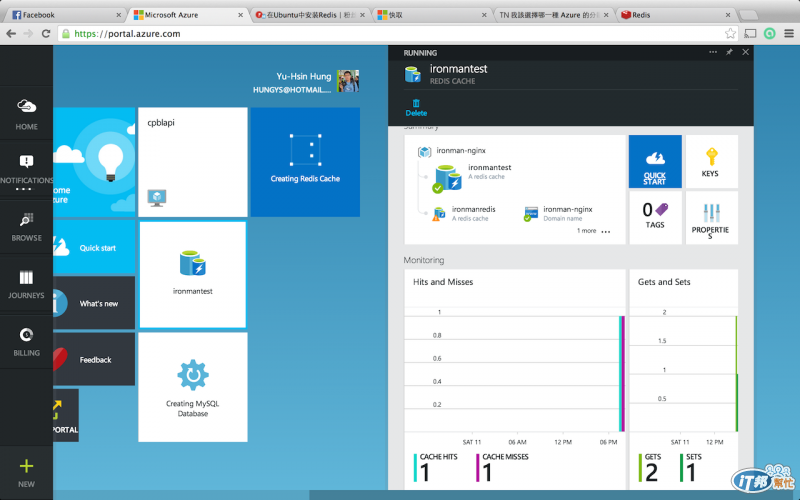Click the Azure welcome lightbulb tile

(94, 162)
